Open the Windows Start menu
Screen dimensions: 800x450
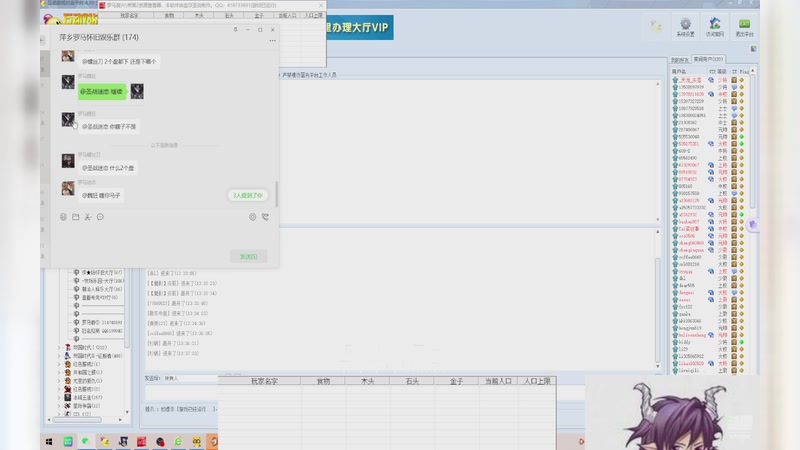point(49,442)
